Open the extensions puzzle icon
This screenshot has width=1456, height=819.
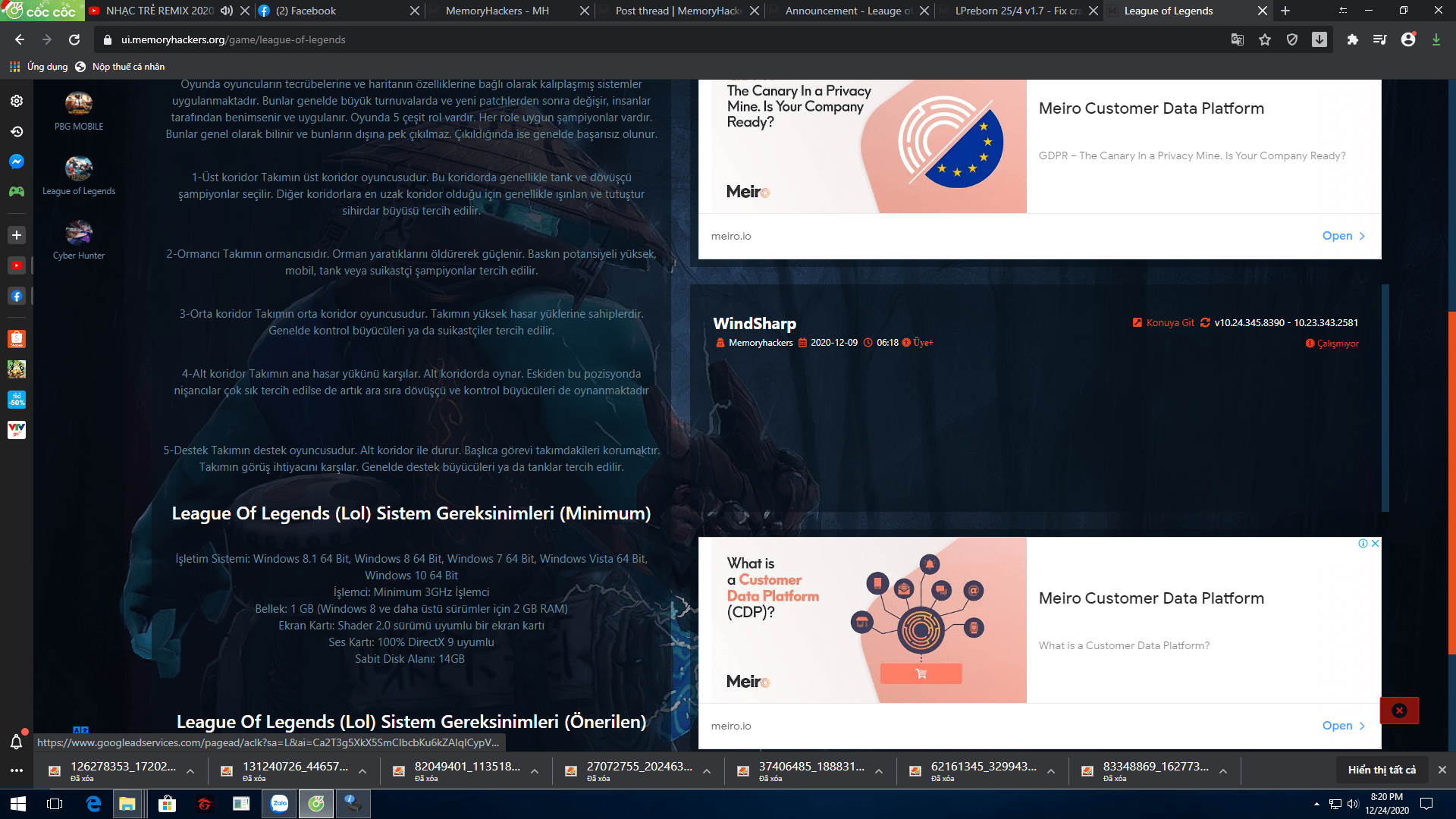tap(1352, 39)
